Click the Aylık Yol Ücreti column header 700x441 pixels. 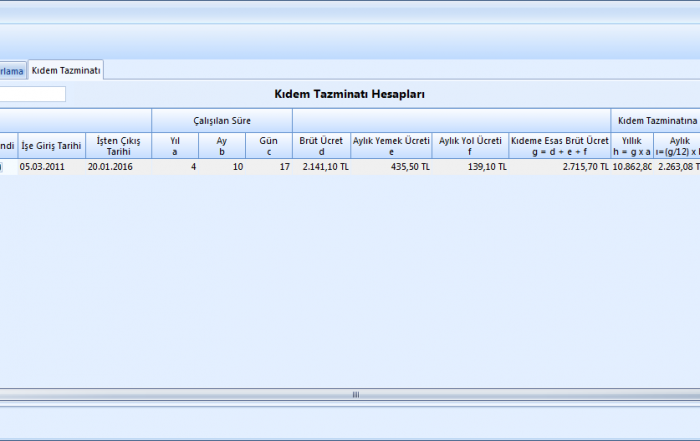(470, 146)
